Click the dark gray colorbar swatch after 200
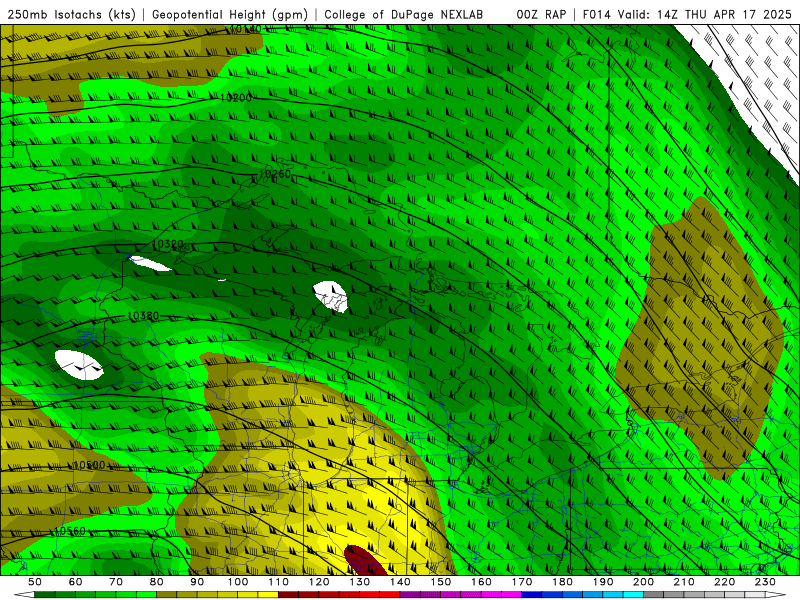This screenshot has width=800, height=600. [654, 595]
